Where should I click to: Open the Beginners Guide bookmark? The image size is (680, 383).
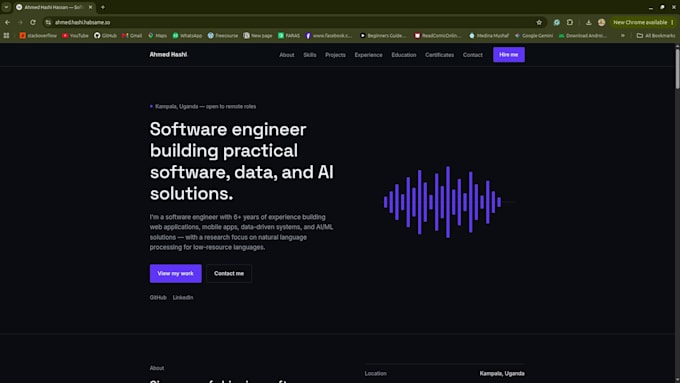[x=383, y=36]
